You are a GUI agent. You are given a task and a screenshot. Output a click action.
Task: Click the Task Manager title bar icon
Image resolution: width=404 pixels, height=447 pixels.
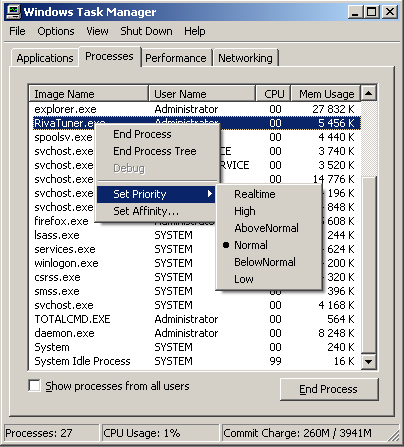point(13,12)
